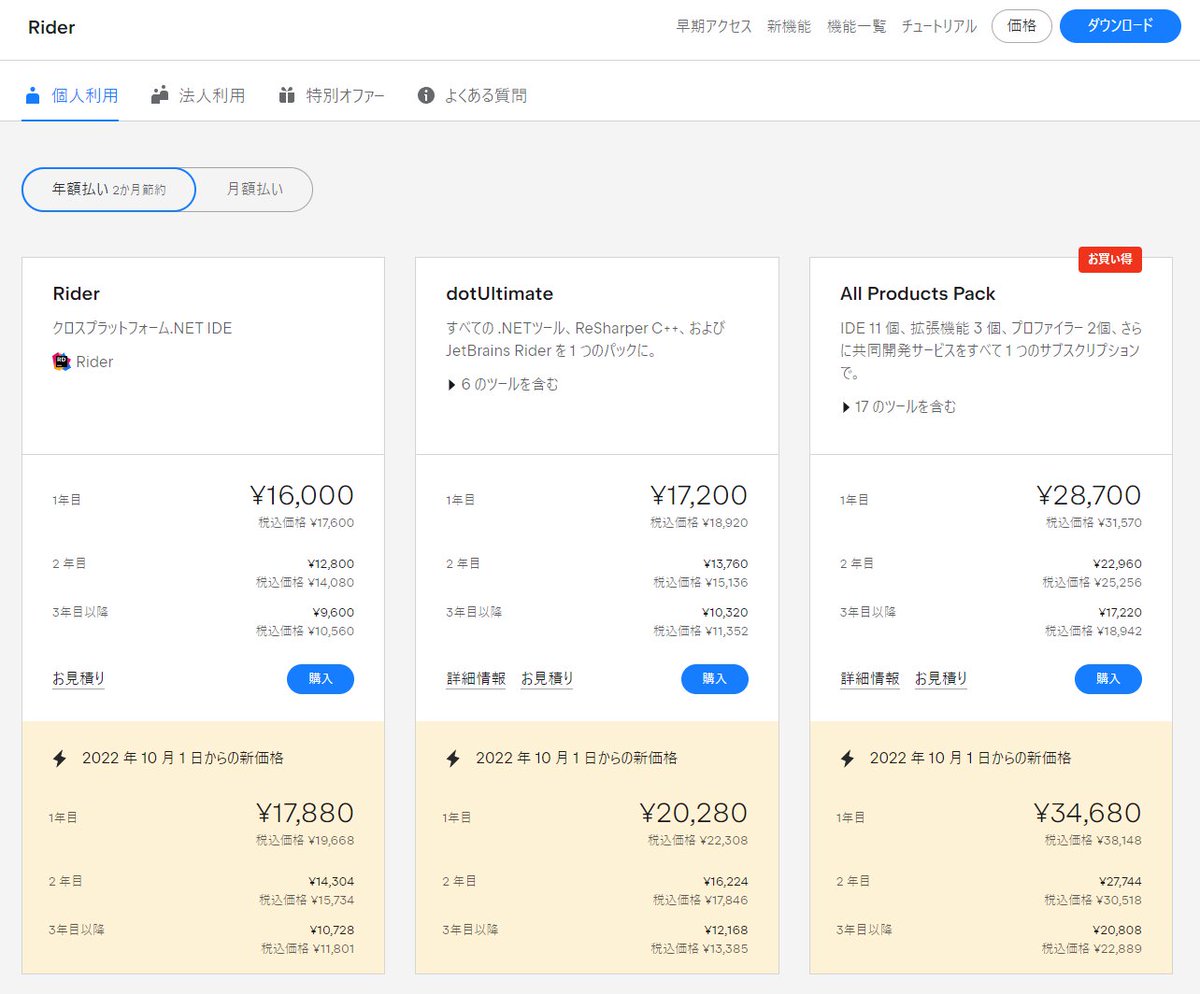Click the ¥34,680 new All Products price

point(1088,814)
